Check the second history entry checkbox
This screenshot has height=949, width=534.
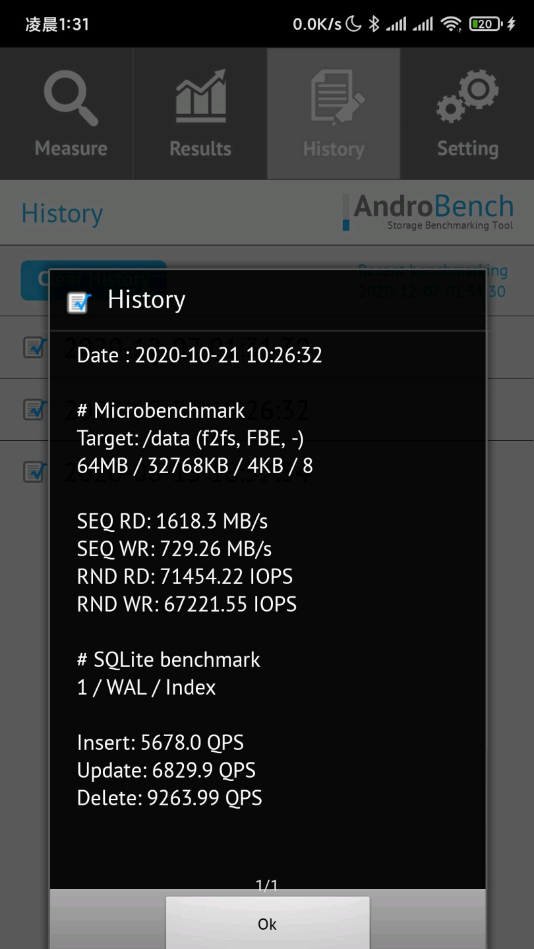pyautogui.click(x=34, y=409)
